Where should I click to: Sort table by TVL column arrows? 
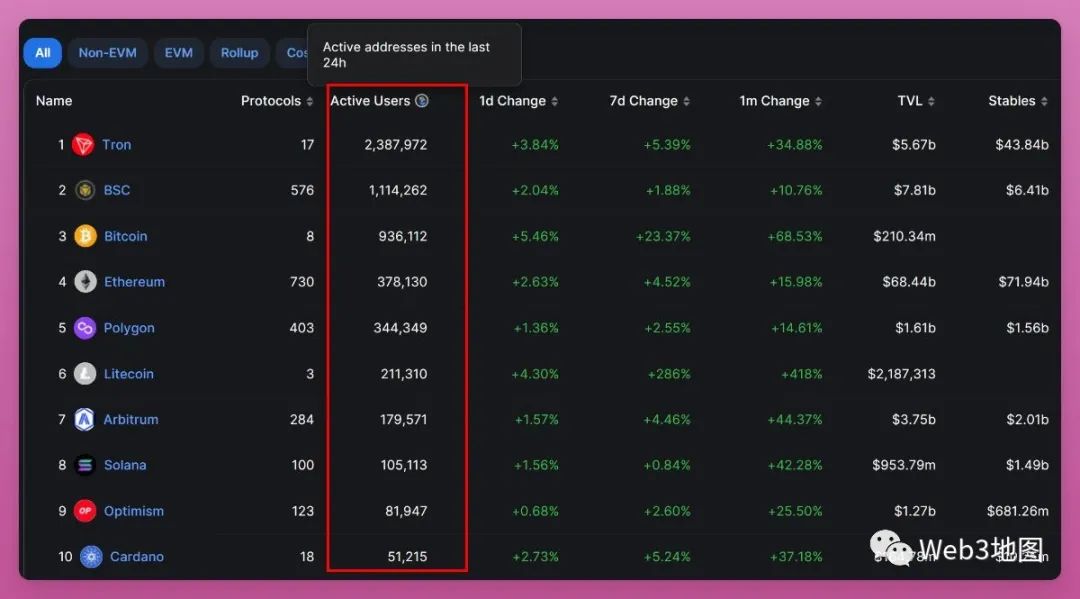(x=931, y=101)
